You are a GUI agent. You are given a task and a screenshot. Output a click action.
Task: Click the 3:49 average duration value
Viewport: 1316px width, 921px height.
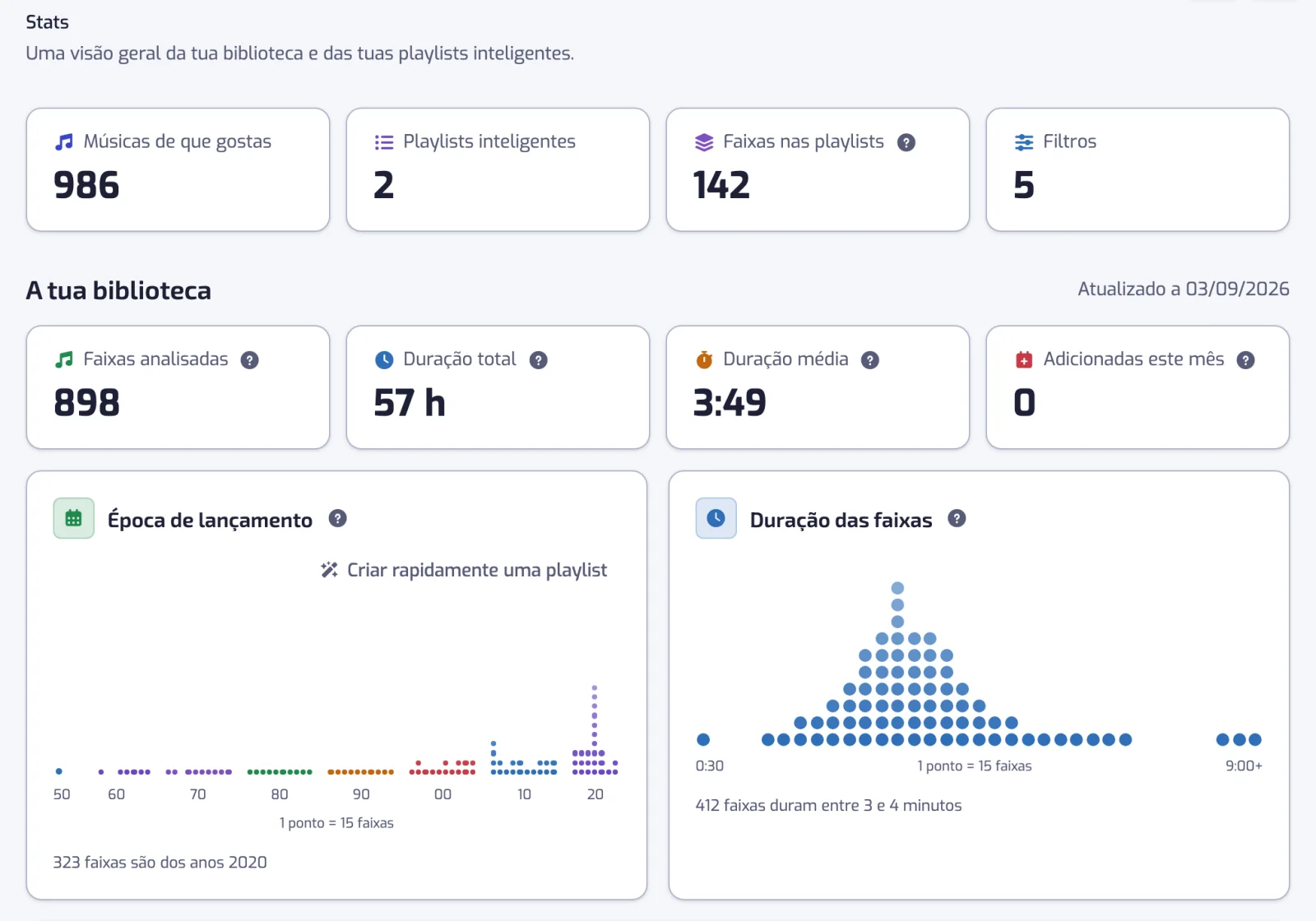pyautogui.click(x=730, y=403)
